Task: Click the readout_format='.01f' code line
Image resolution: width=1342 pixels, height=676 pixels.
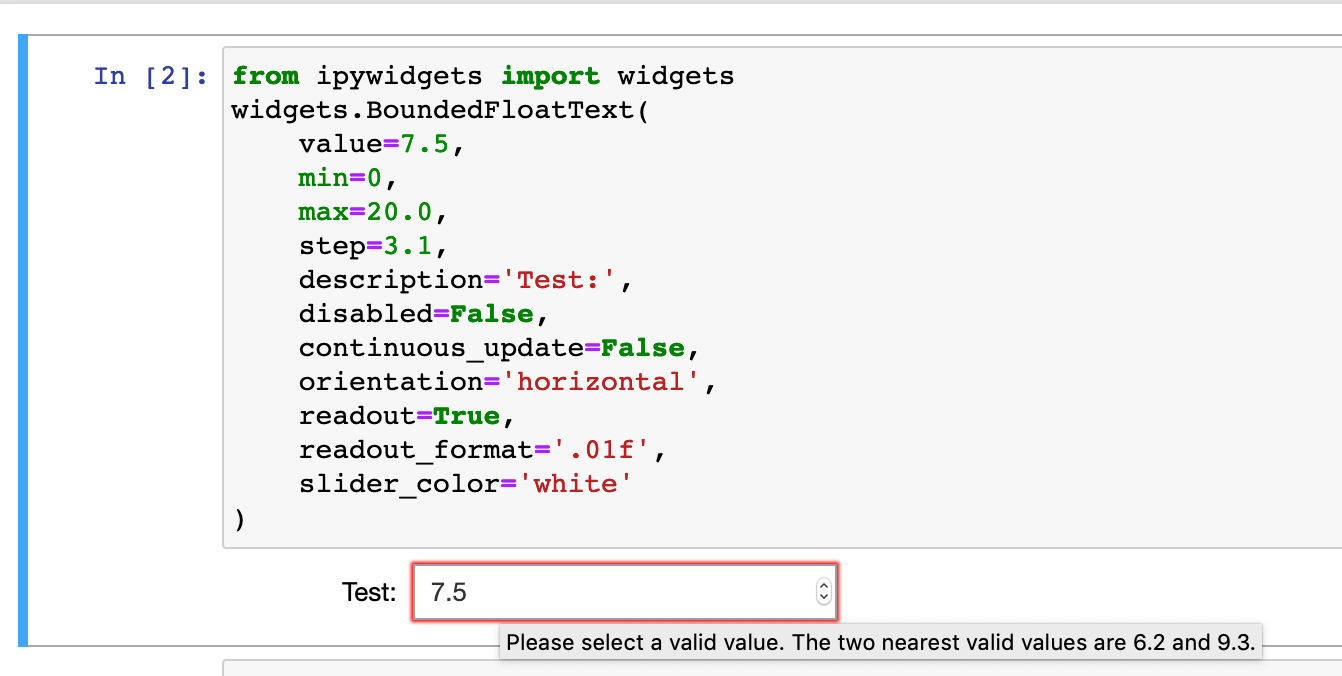Action: [482, 450]
